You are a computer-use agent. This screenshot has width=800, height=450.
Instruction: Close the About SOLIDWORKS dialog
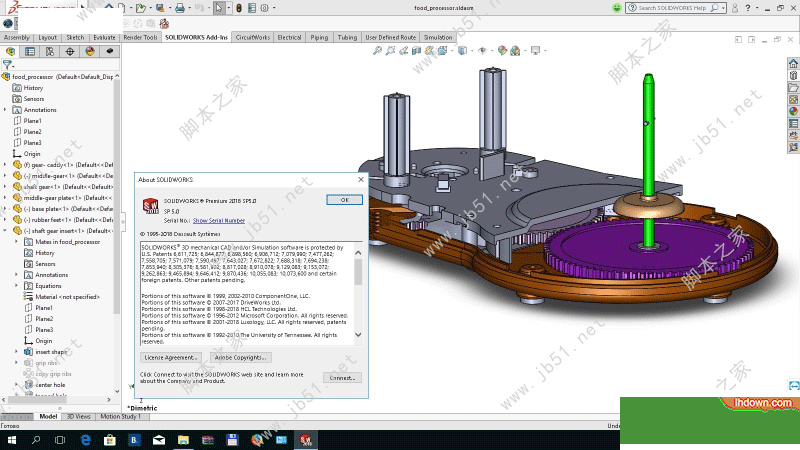coord(361,180)
